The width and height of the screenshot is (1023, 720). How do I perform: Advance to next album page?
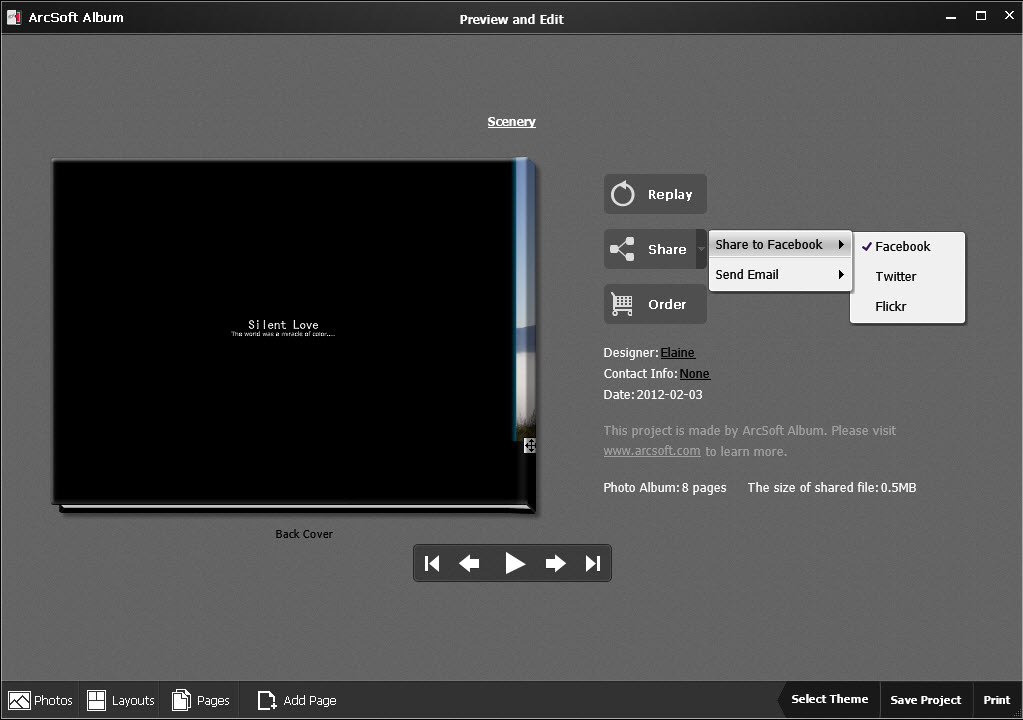point(556,563)
